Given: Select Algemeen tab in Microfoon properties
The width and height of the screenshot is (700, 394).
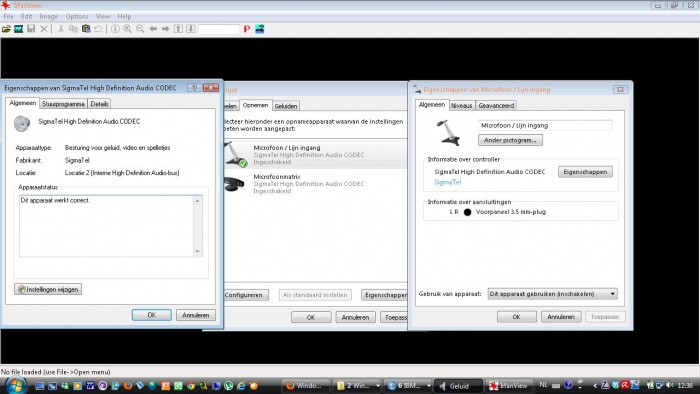Looking at the screenshot, I should point(432,104).
